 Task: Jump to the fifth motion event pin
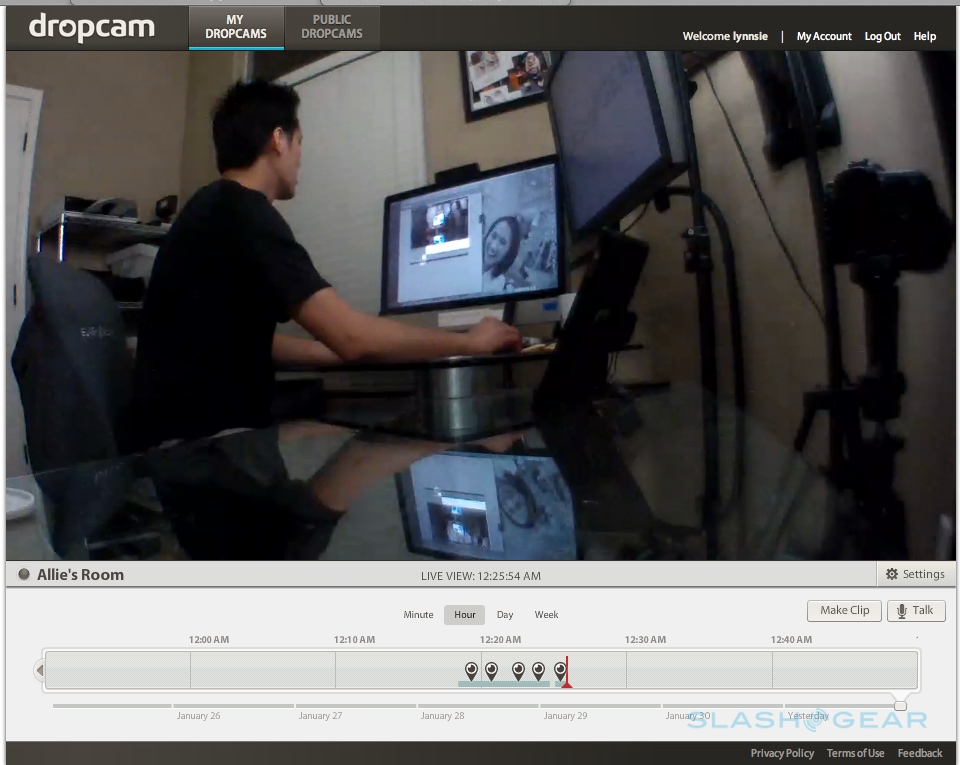(x=560, y=669)
